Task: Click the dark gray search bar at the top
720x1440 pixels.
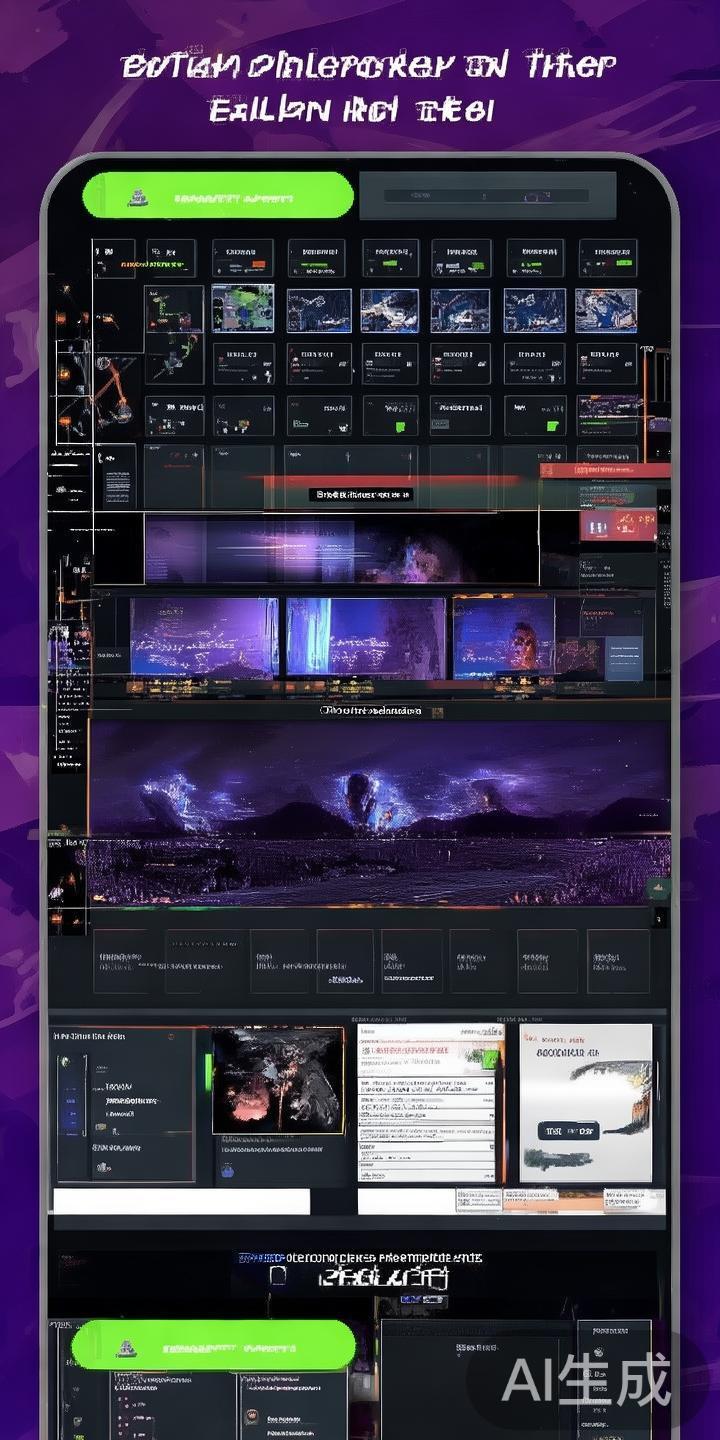Action: (487, 195)
